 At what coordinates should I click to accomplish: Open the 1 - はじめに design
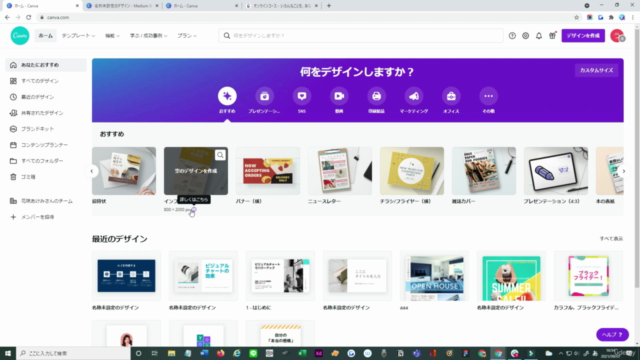click(280, 276)
